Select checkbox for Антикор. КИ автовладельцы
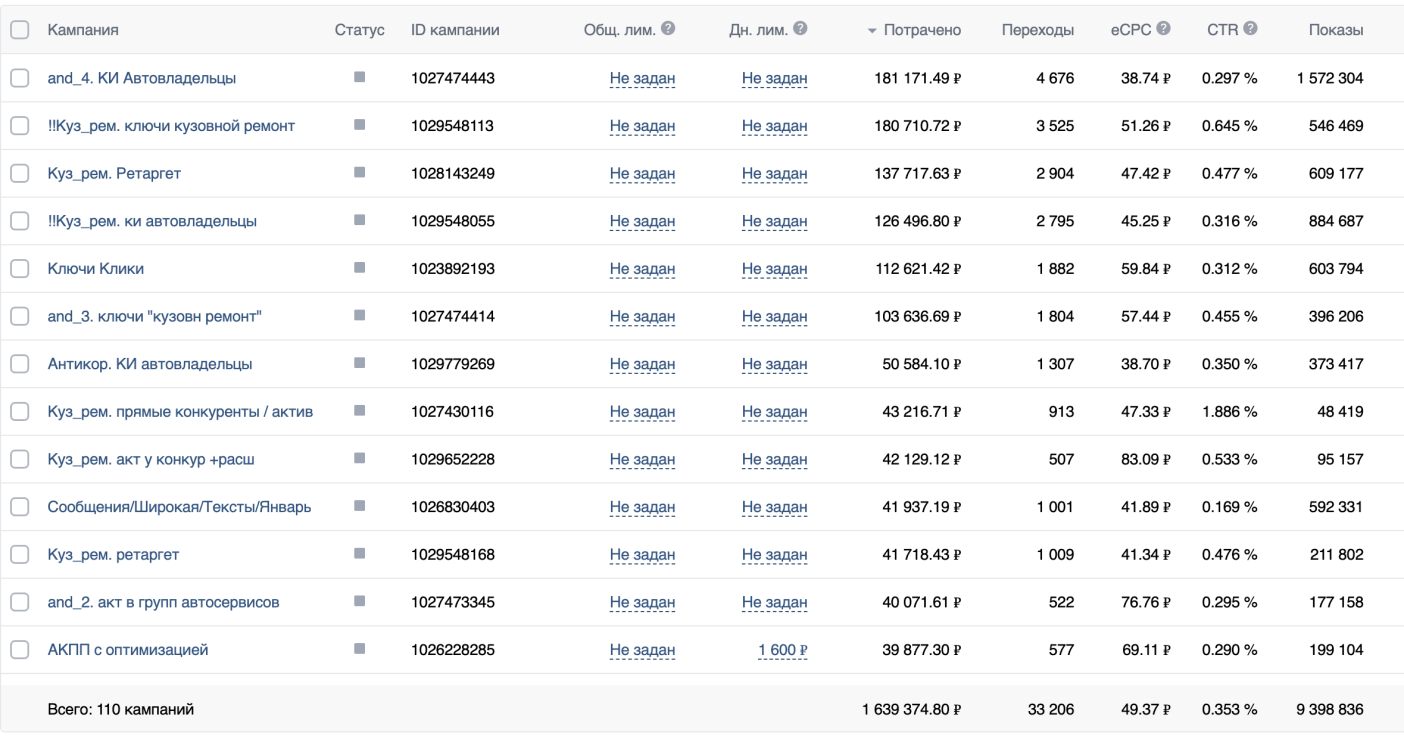Image resolution: width=1404 pixels, height=736 pixels. [19, 364]
